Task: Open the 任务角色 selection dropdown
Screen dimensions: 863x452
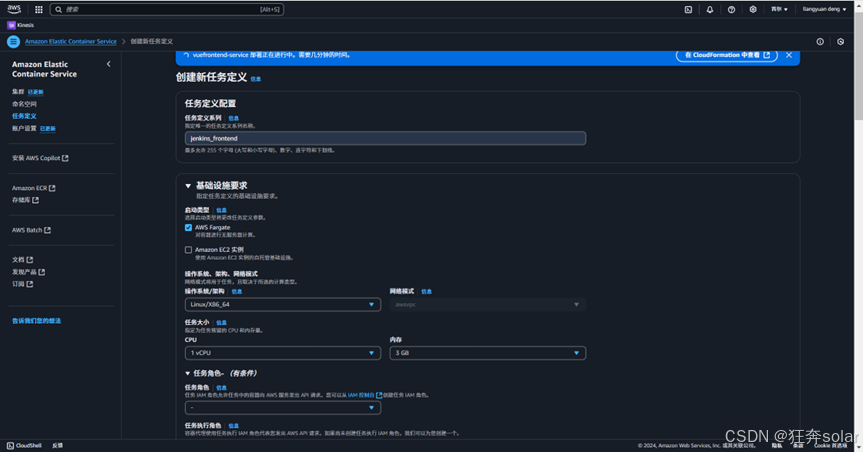Action: pos(283,407)
